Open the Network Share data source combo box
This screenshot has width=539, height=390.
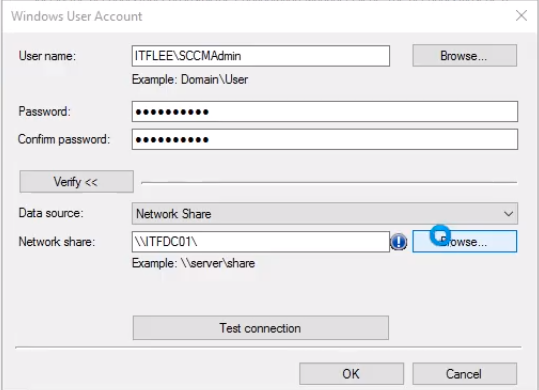(324, 214)
